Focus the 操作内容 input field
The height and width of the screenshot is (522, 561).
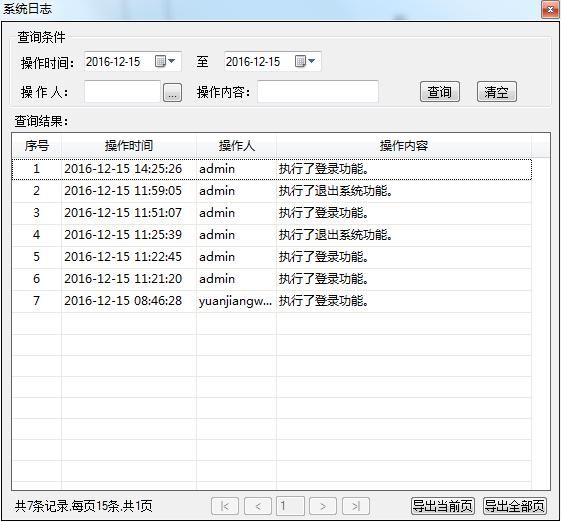[318, 92]
